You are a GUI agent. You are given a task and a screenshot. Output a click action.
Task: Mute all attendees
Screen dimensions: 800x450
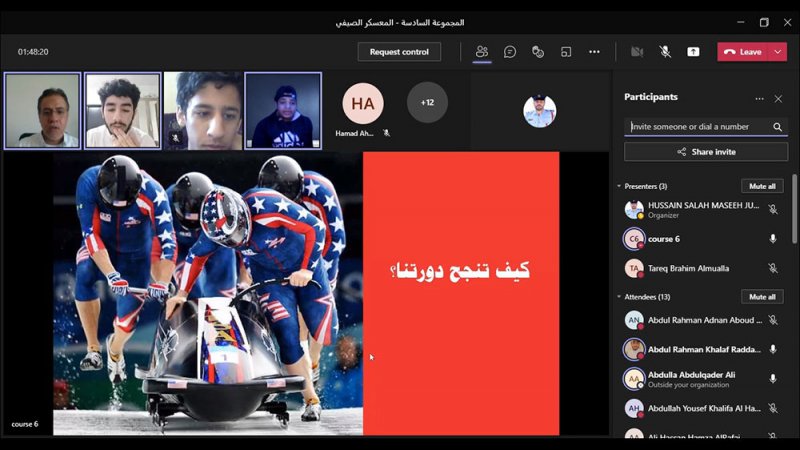click(x=762, y=296)
